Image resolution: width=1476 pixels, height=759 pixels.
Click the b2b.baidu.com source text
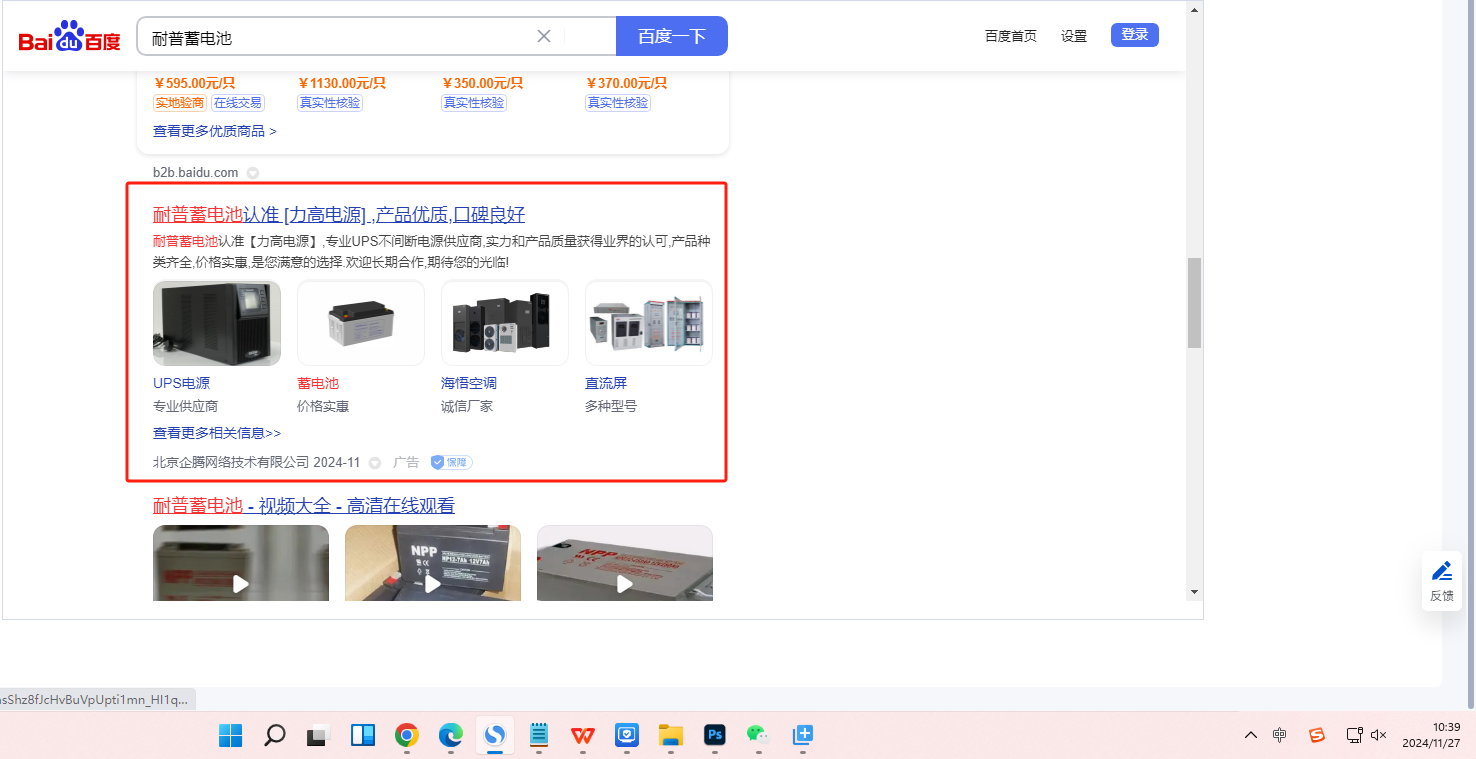pyautogui.click(x=196, y=172)
